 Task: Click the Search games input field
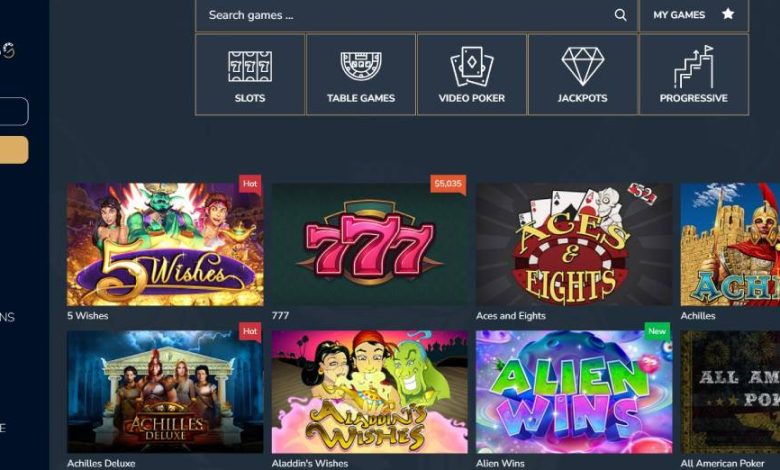point(416,15)
